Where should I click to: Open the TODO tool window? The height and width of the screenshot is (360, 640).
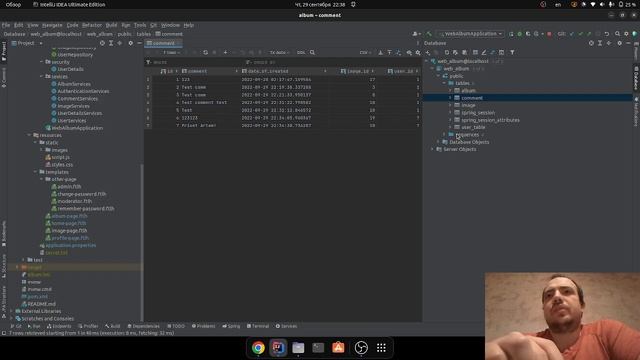(x=176, y=326)
